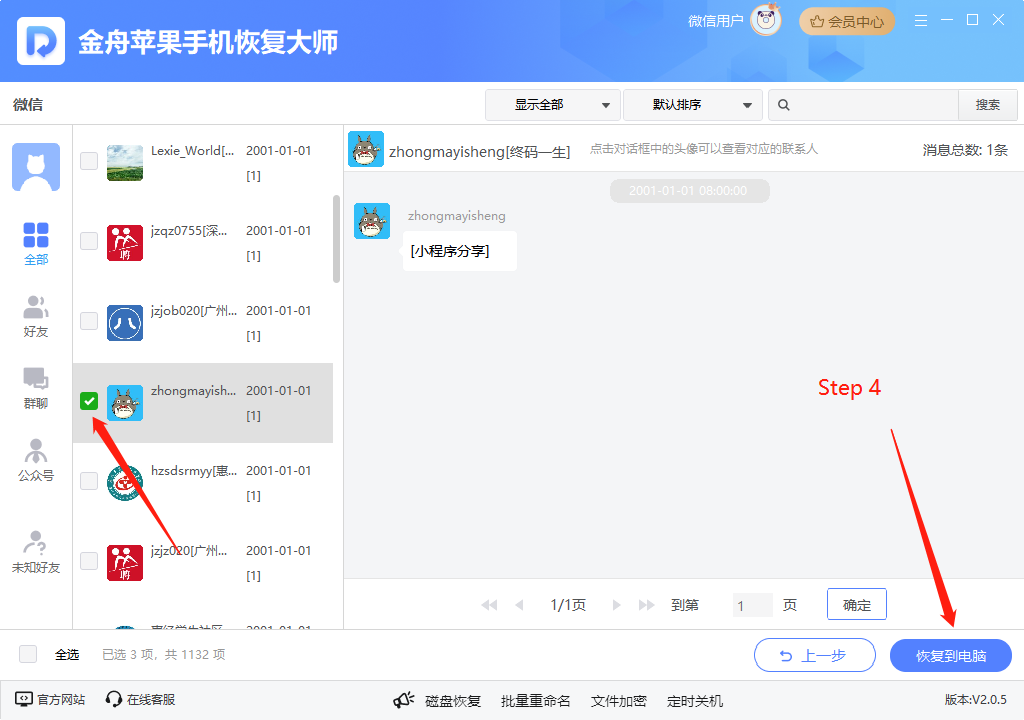This screenshot has height=720, width=1024.
Task: Open the hamburger menu icon
Action: (921, 21)
